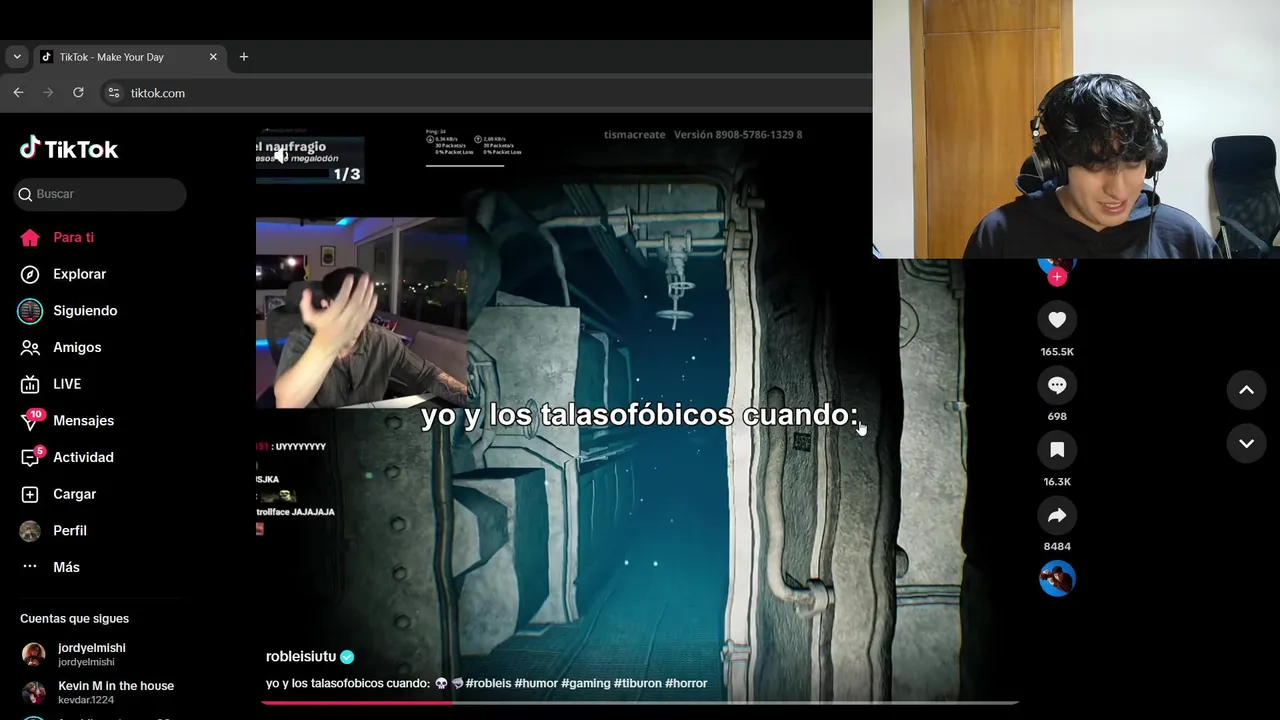Click the #gaming hashtag
Viewport: 1280px width, 720px height.
tap(586, 683)
